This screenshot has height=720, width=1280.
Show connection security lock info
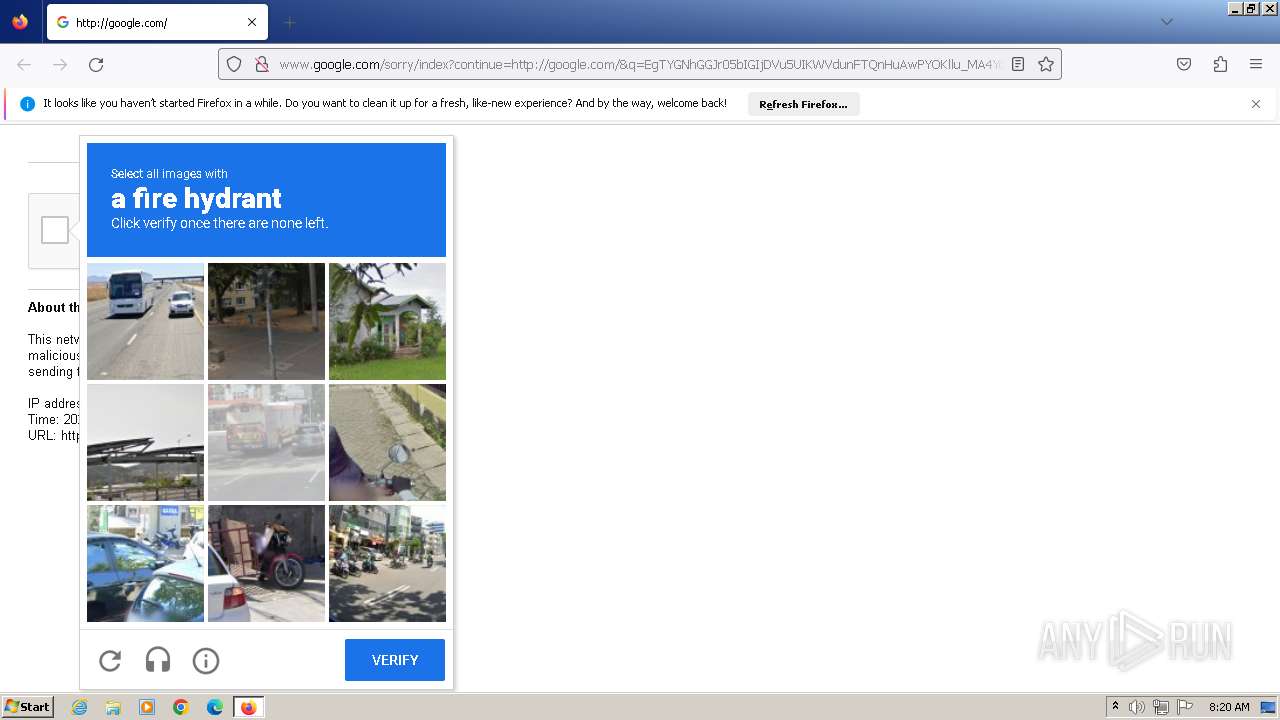coord(262,64)
